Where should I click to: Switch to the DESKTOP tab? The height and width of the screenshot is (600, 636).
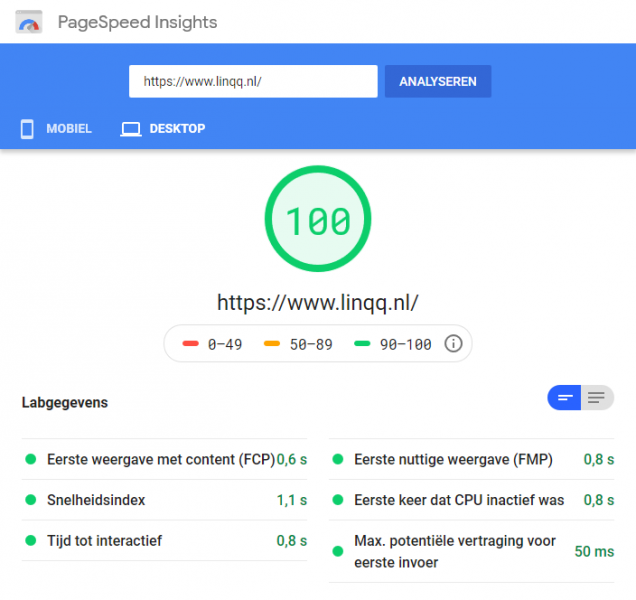point(177,129)
